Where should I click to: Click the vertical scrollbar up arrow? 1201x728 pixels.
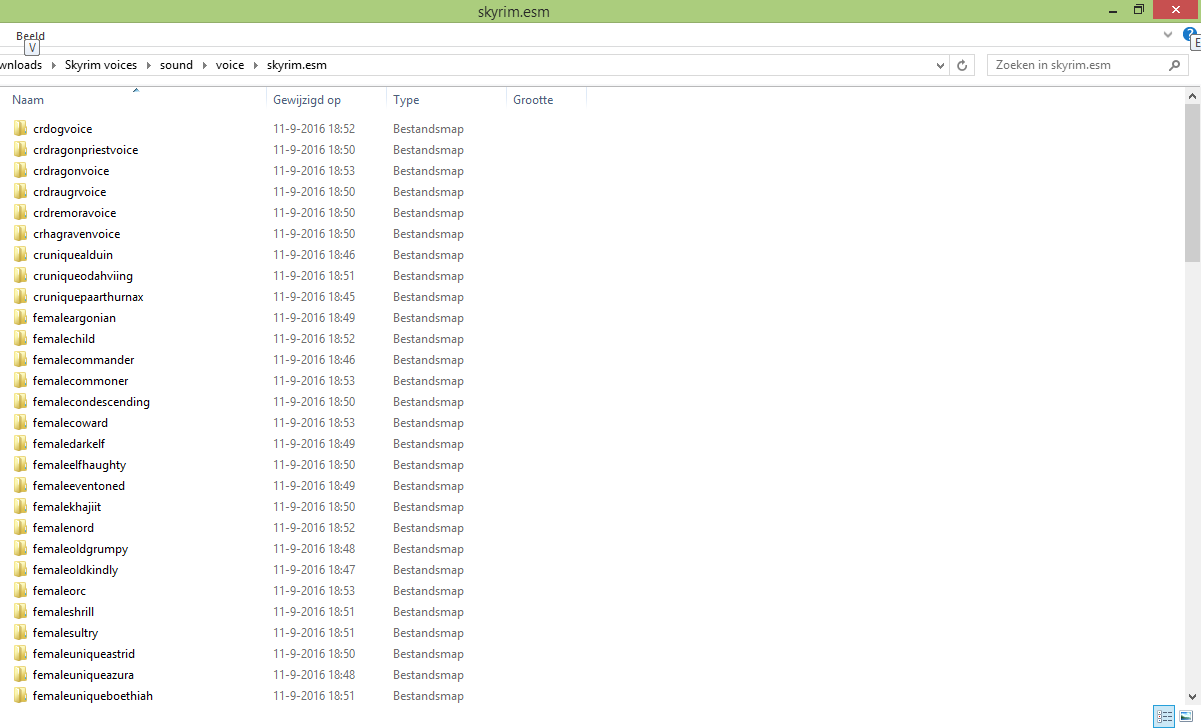coord(1192,96)
